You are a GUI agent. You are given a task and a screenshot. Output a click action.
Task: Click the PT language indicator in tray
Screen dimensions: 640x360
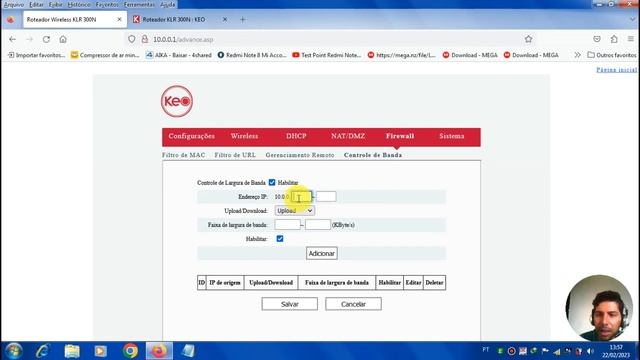click(x=486, y=350)
